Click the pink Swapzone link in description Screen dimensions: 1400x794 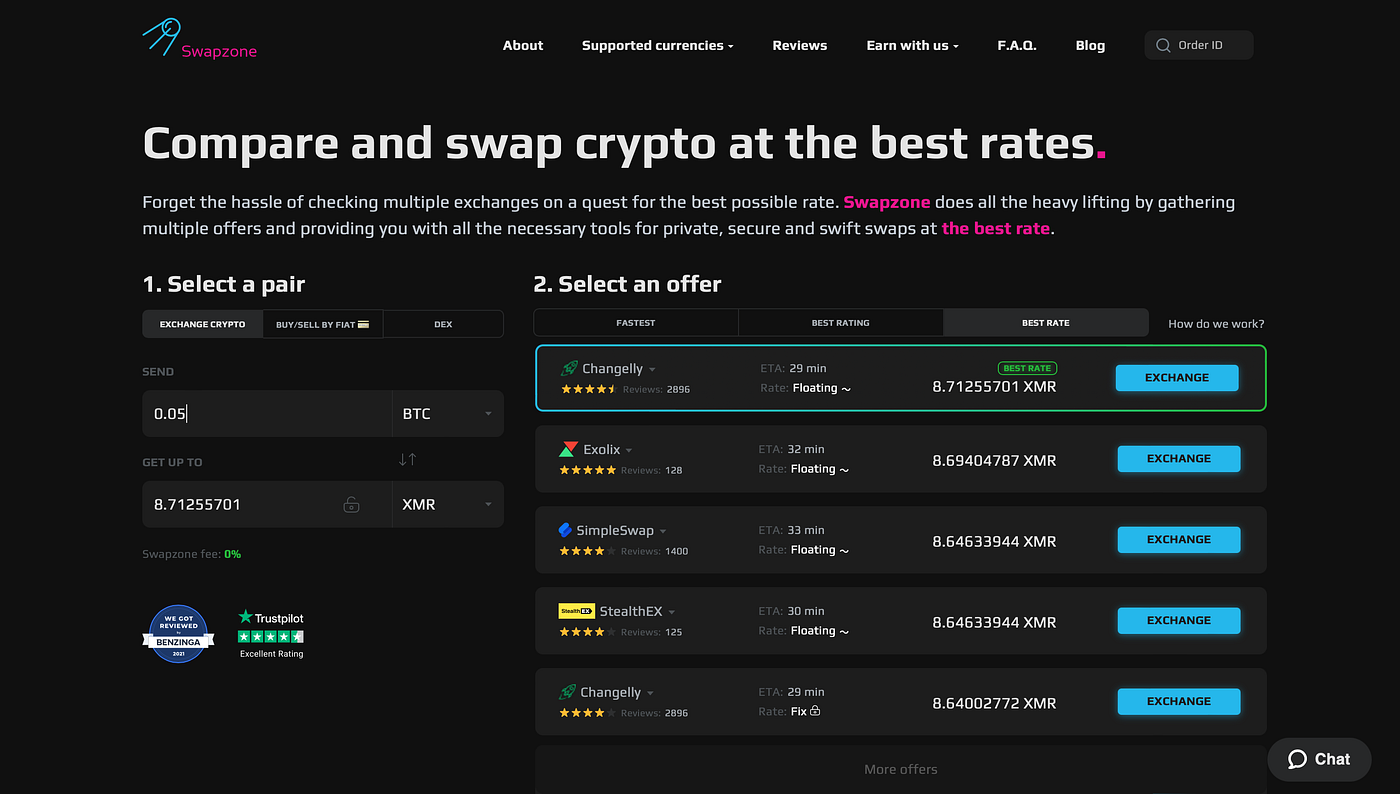887,202
